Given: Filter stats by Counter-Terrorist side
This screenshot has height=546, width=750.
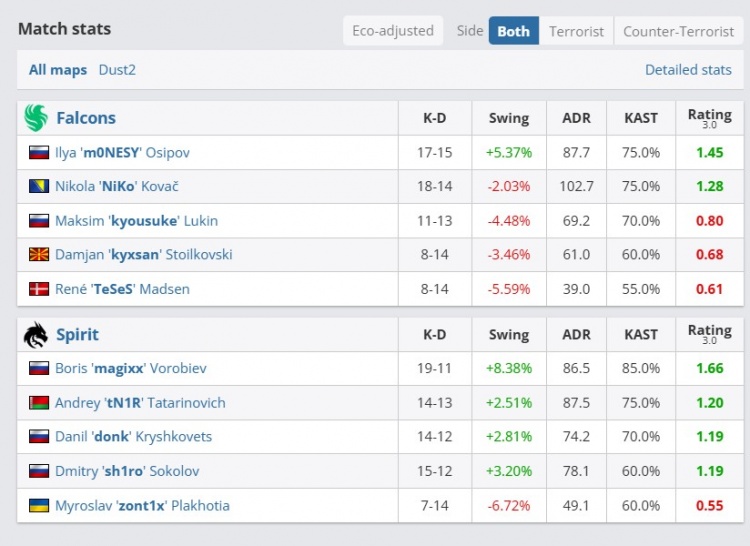Looking at the screenshot, I should (678, 31).
